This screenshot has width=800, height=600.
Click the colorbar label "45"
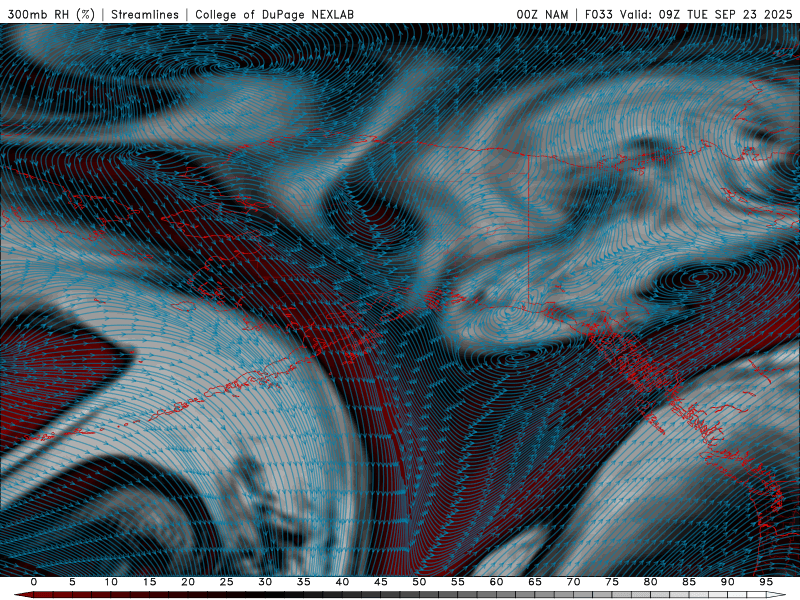pyautogui.click(x=381, y=582)
